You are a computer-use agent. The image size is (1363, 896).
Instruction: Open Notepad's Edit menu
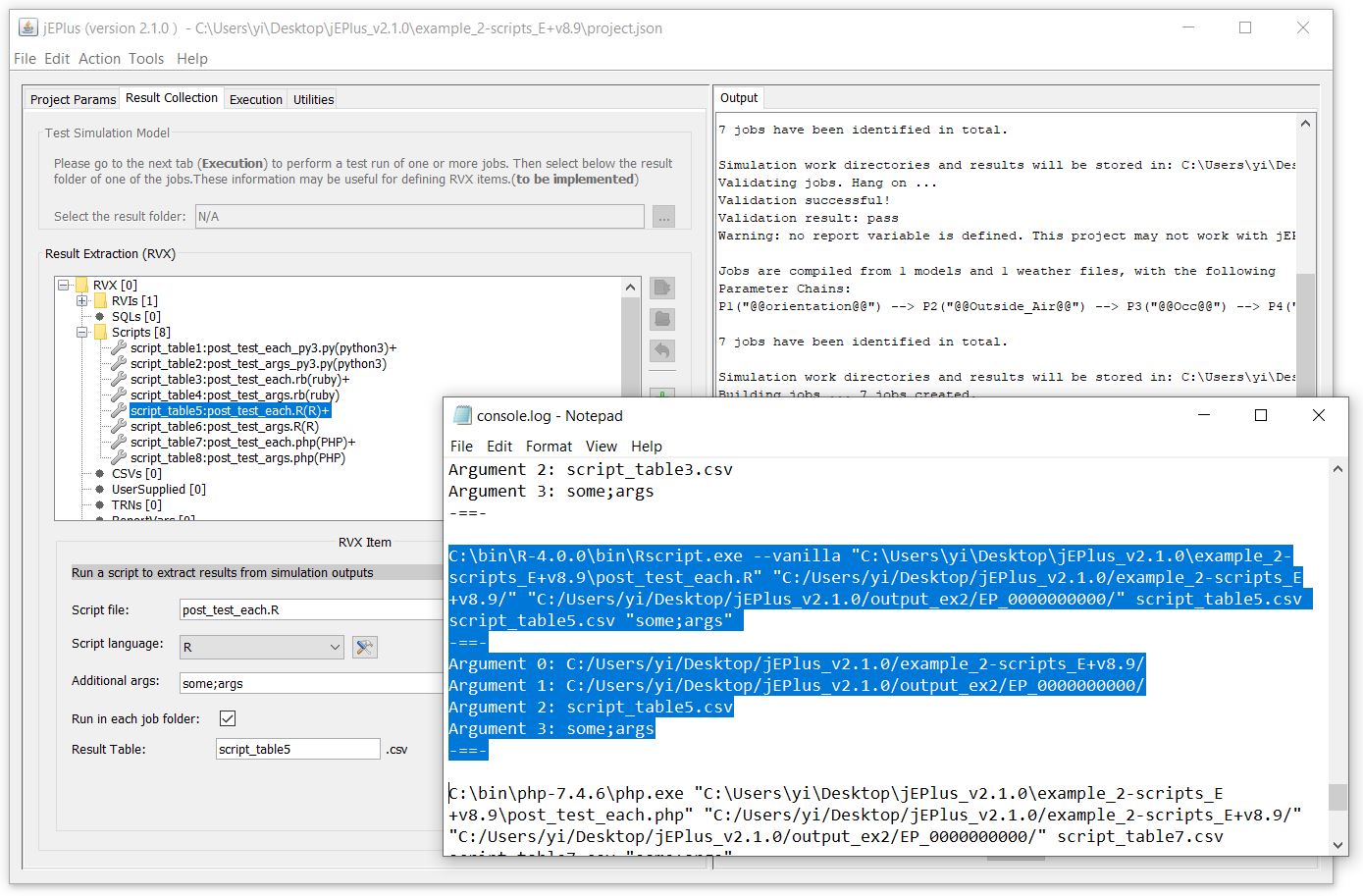(x=499, y=447)
